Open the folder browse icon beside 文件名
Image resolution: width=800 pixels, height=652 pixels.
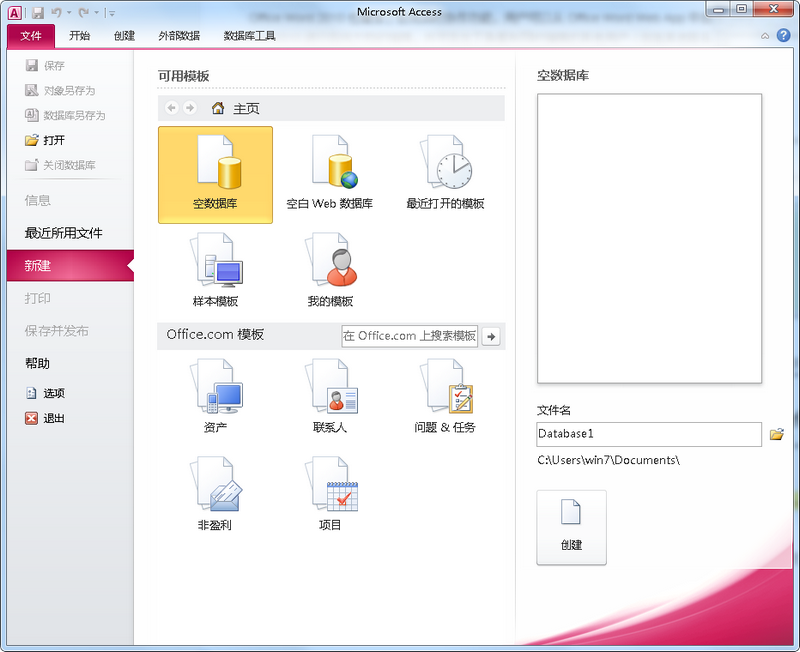click(777, 434)
